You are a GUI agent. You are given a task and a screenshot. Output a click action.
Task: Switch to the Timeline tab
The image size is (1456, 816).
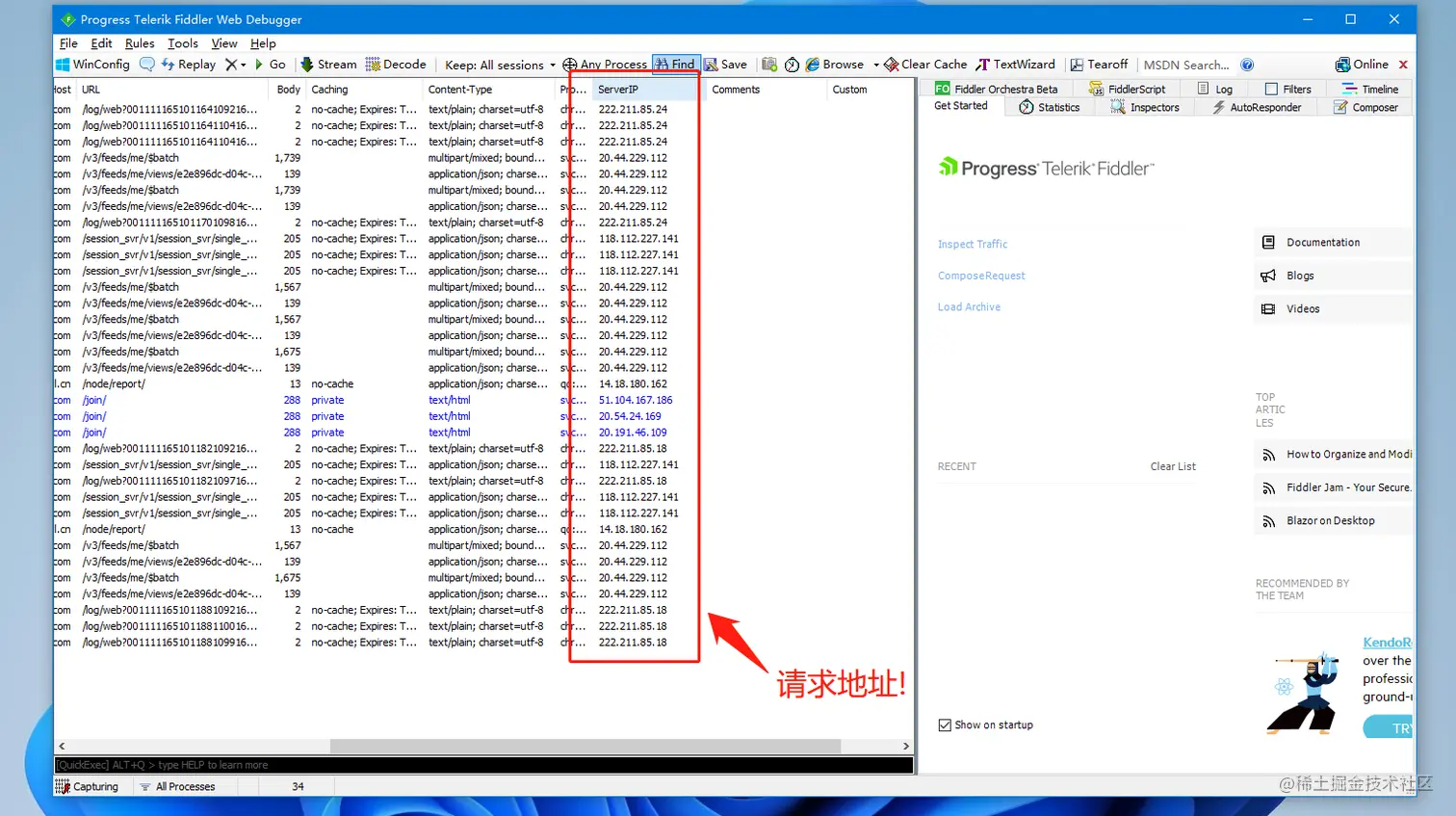coord(1370,89)
